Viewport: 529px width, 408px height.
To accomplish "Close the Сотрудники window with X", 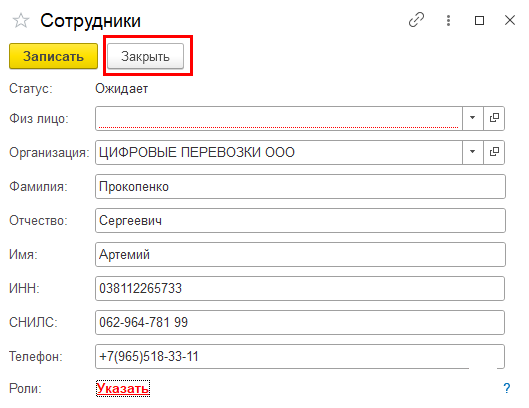I will pos(510,20).
